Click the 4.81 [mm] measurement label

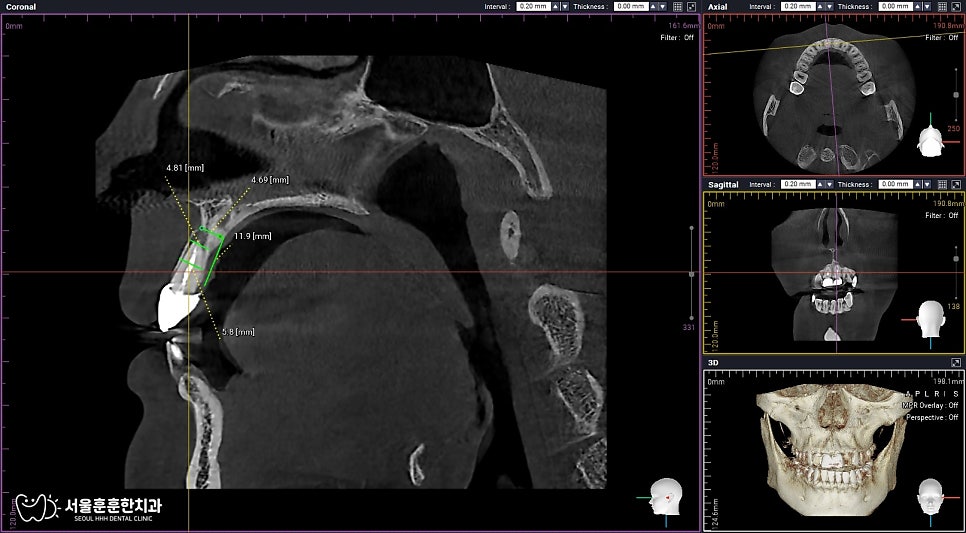pyautogui.click(x=185, y=168)
